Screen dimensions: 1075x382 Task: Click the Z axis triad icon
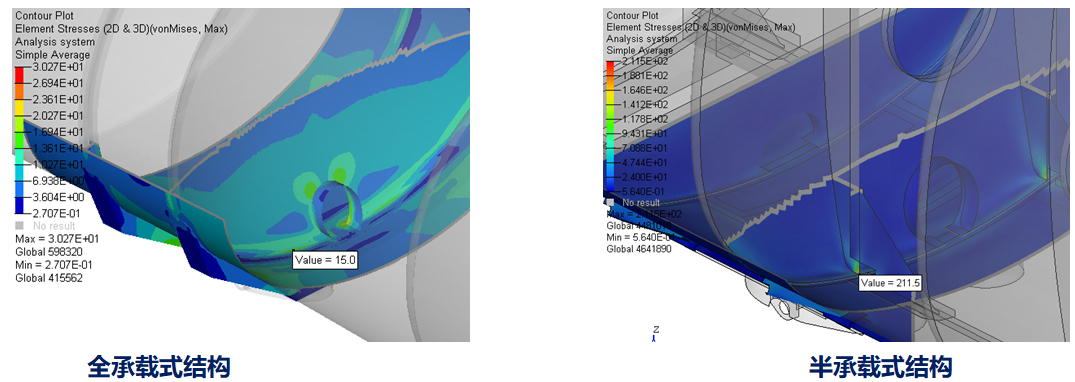pyautogui.click(x=656, y=333)
